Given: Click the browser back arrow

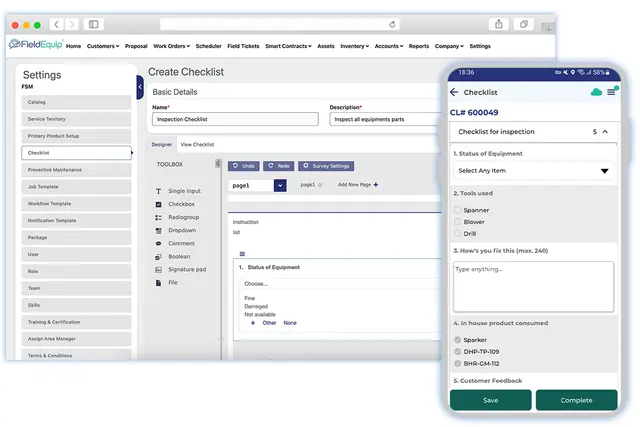Looking at the screenshot, I should click(56, 24).
